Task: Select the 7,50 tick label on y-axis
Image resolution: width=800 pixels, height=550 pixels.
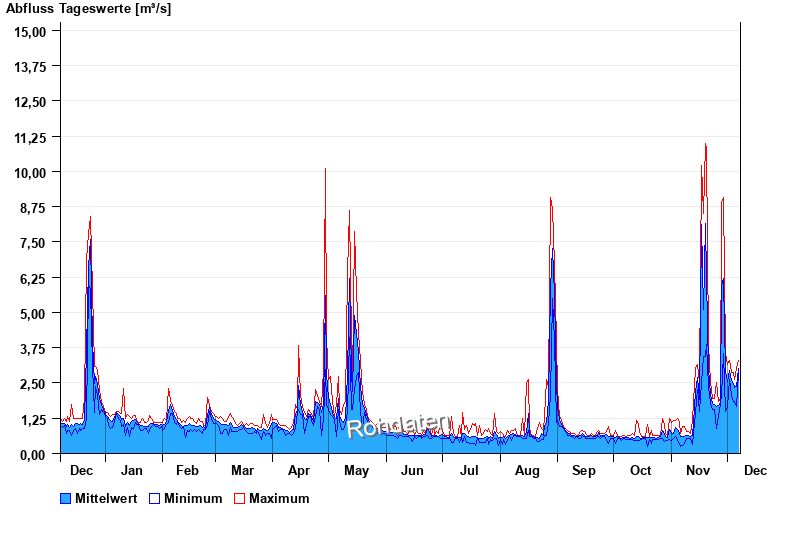Action: coord(34,243)
